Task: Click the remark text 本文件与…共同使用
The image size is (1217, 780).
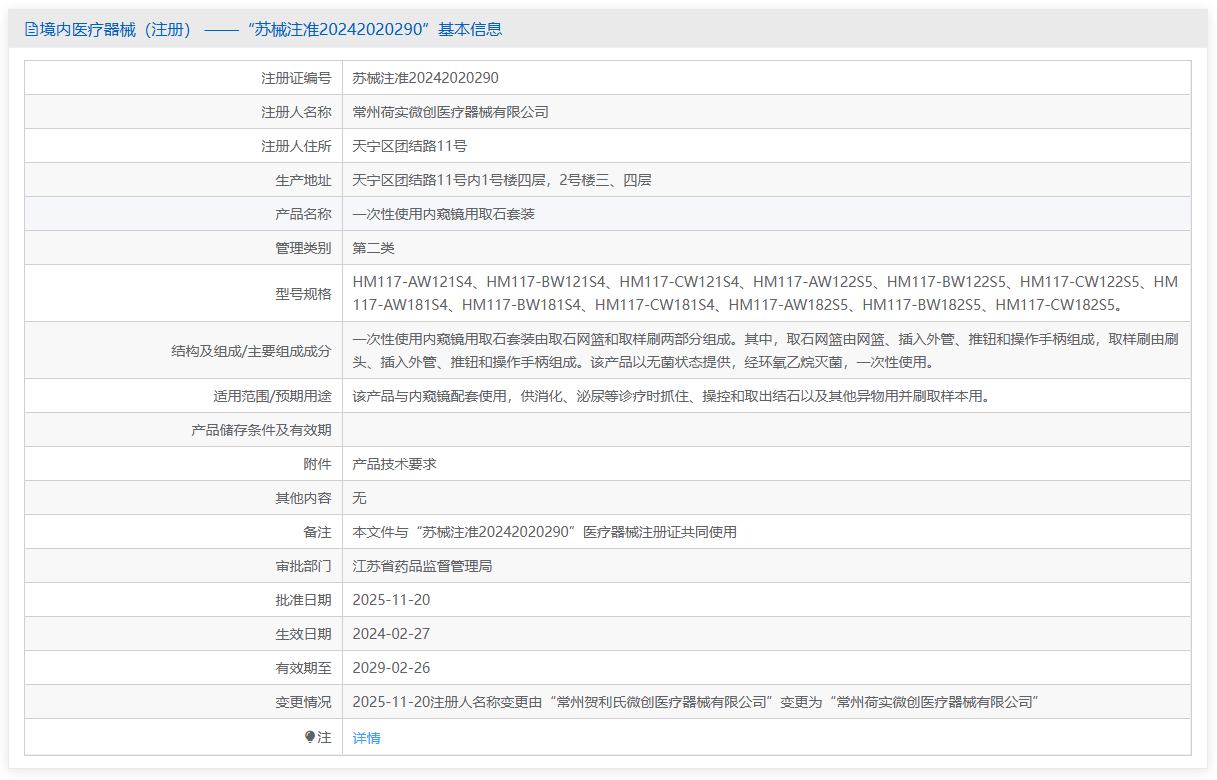Action: click(x=545, y=532)
